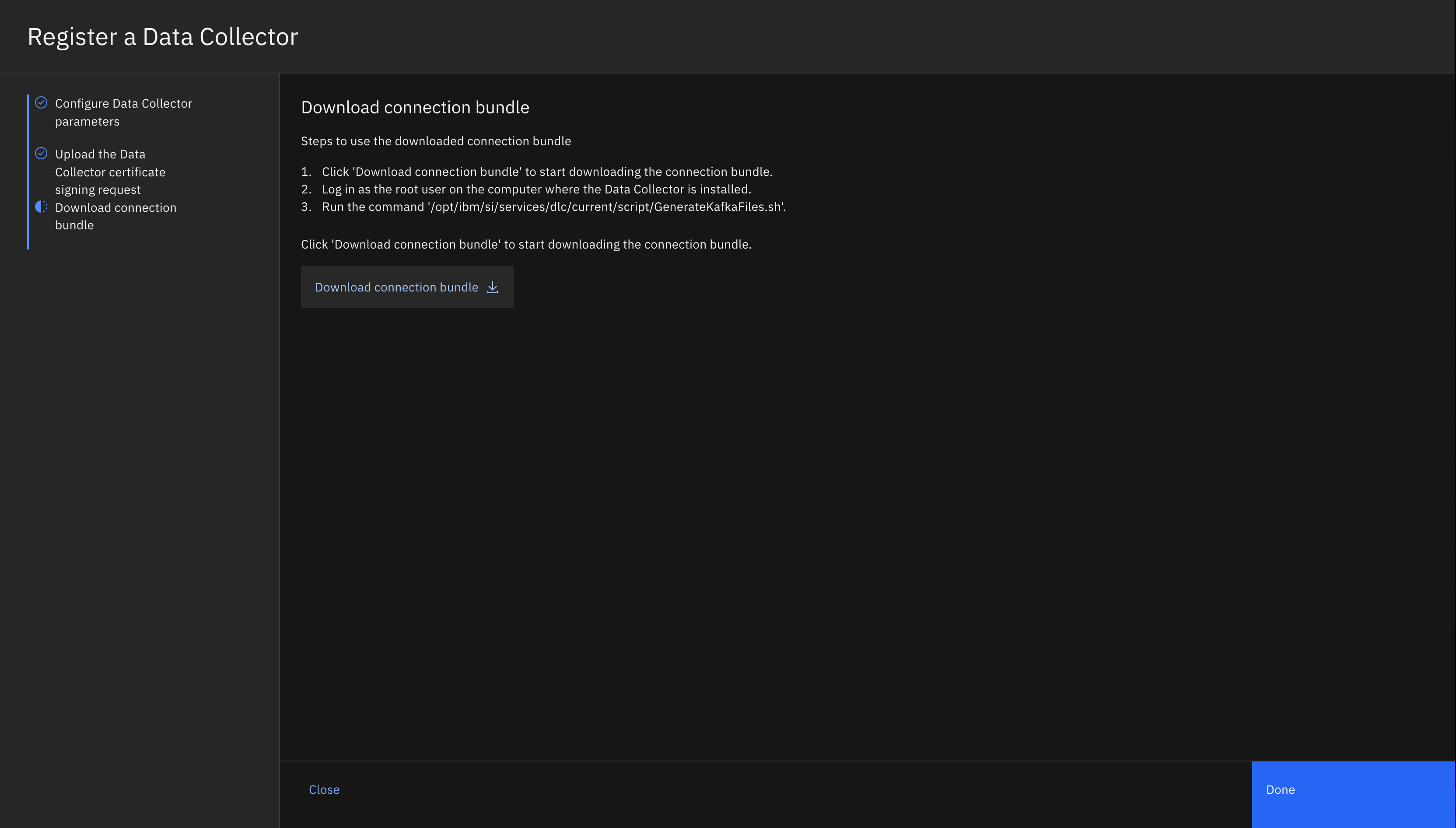Click the 'Steps to use the downloaded' subtitle
The image size is (1456, 828).
coord(435,141)
